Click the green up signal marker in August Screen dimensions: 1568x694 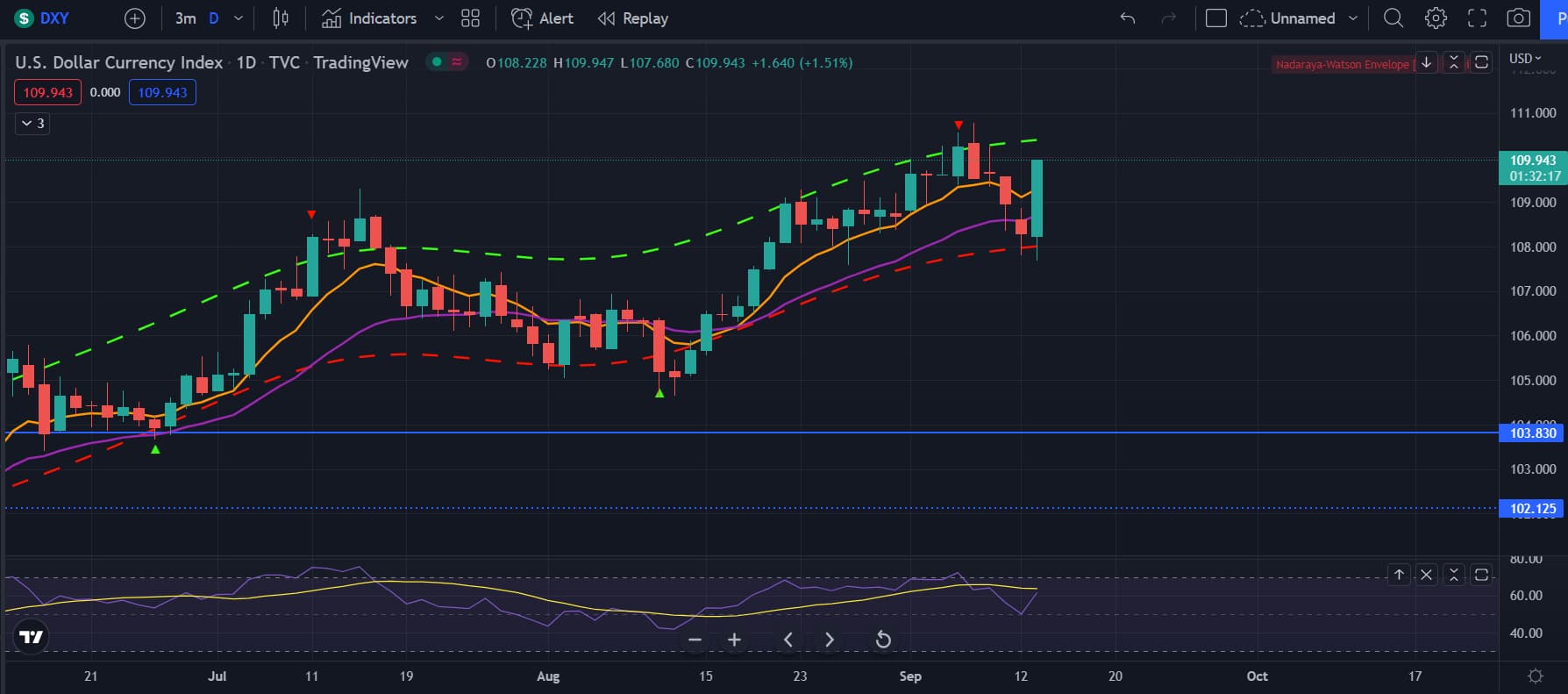pyautogui.click(x=659, y=393)
